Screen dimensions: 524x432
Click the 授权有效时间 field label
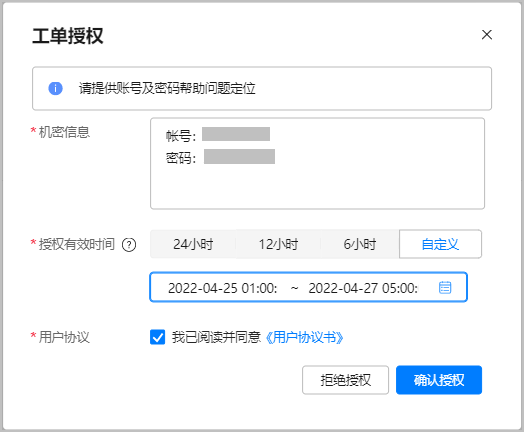click(77, 244)
